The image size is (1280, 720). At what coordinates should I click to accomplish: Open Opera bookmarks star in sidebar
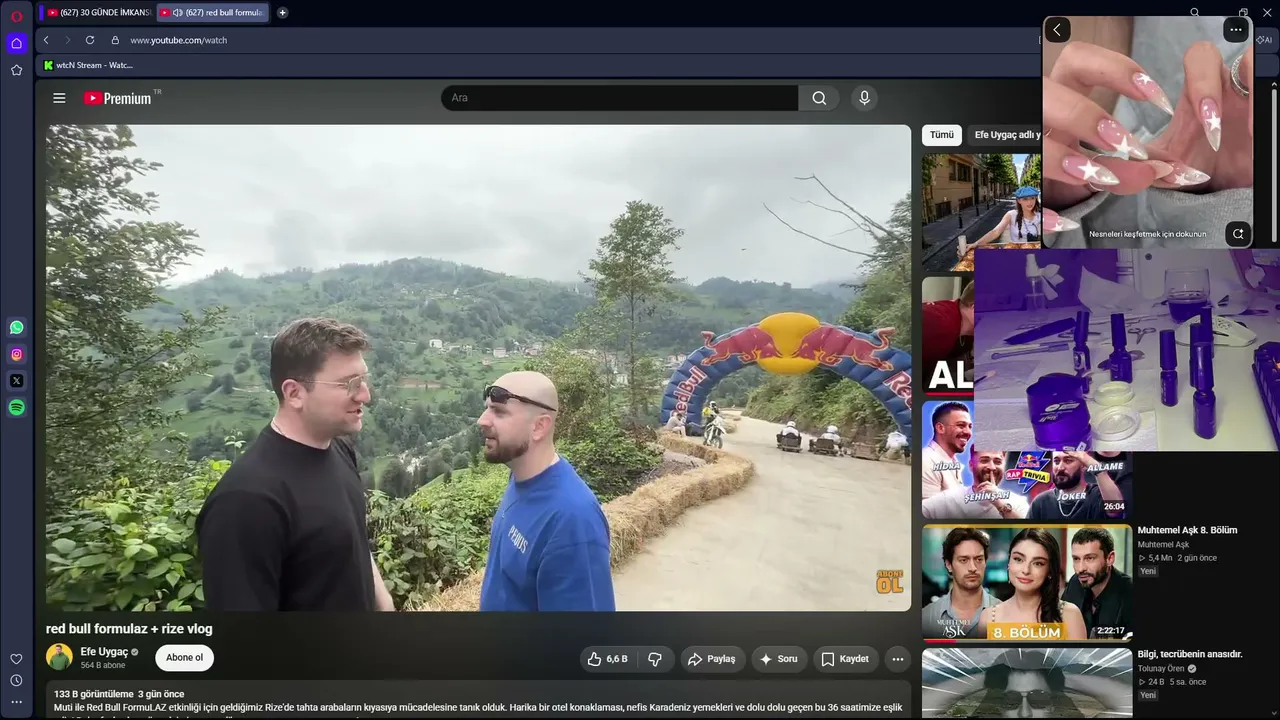pyautogui.click(x=16, y=70)
